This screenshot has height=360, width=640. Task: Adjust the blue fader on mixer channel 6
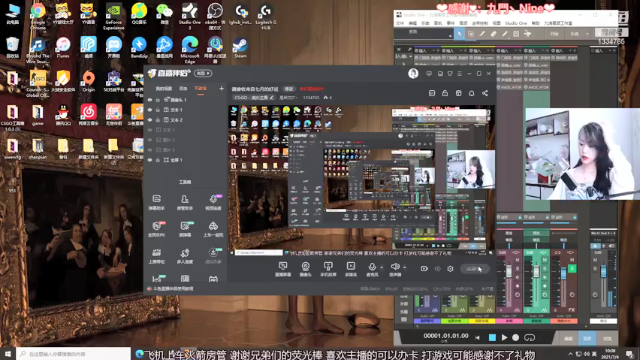click(x=563, y=272)
